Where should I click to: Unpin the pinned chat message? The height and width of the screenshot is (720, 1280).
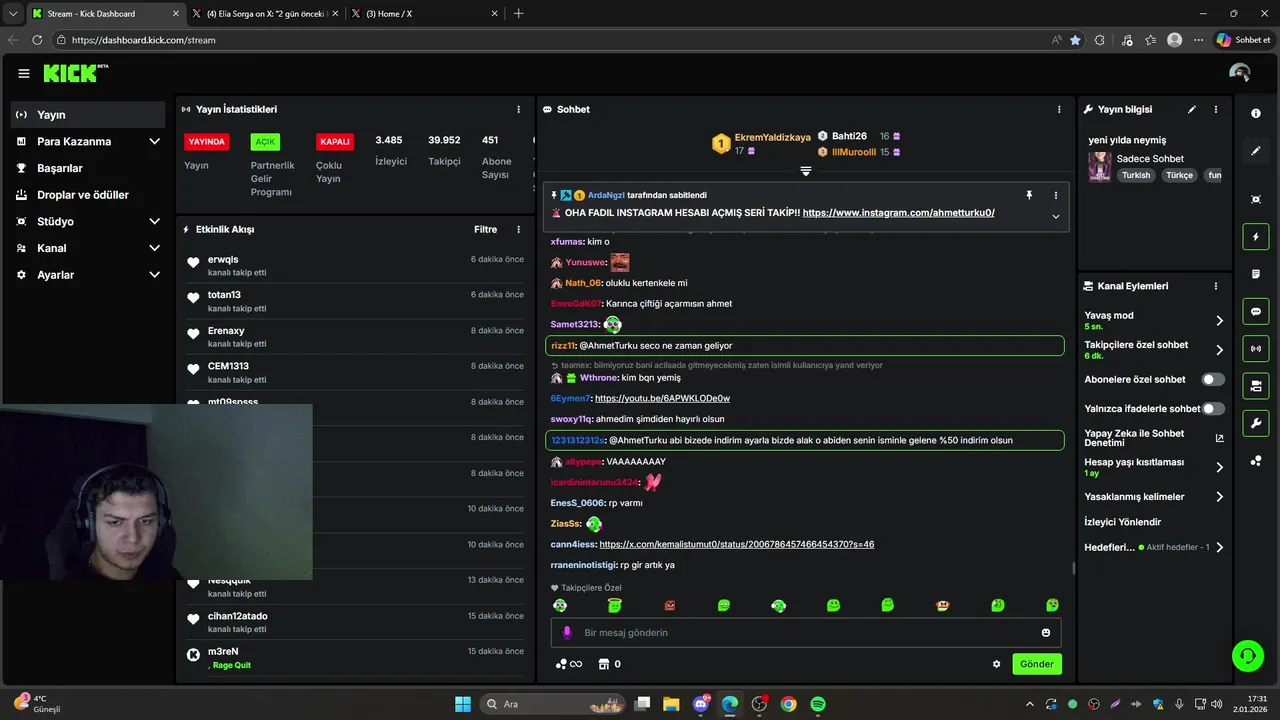[1028, 195]
